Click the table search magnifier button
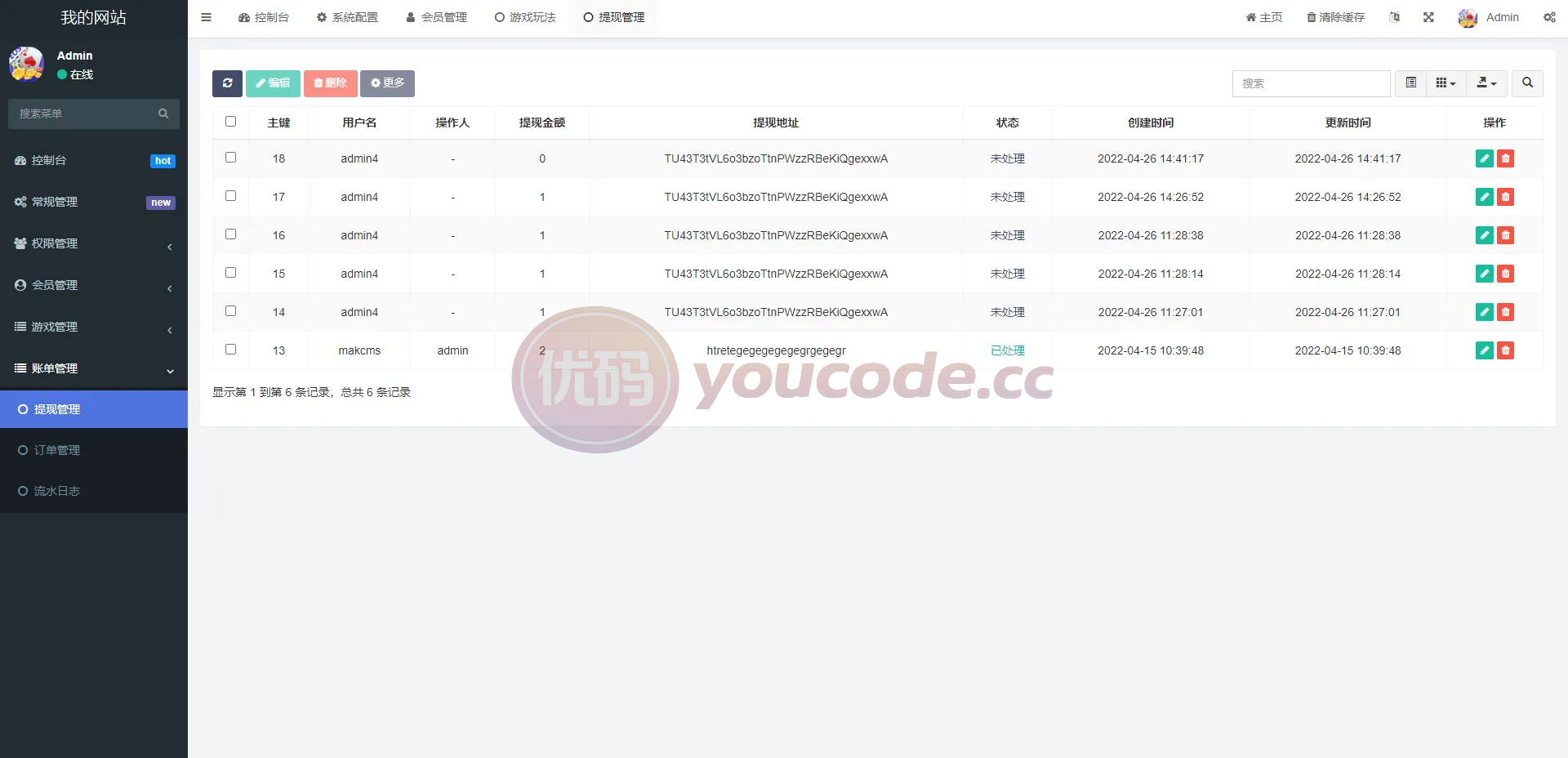The width and height of the screenshot is (1568, 758). click(x=1527, y=83)
